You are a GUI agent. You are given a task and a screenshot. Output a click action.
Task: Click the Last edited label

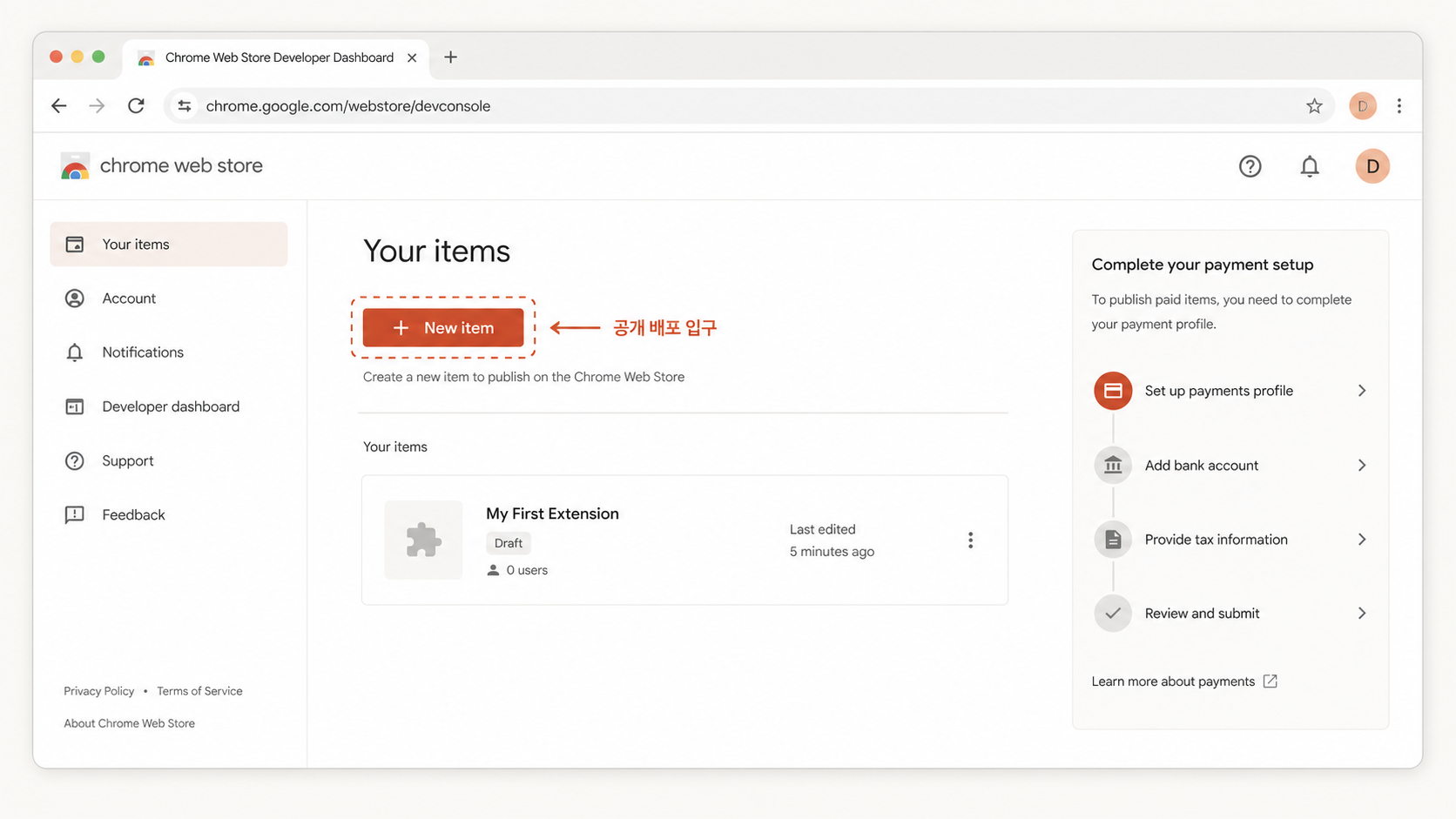coord(823,529)
